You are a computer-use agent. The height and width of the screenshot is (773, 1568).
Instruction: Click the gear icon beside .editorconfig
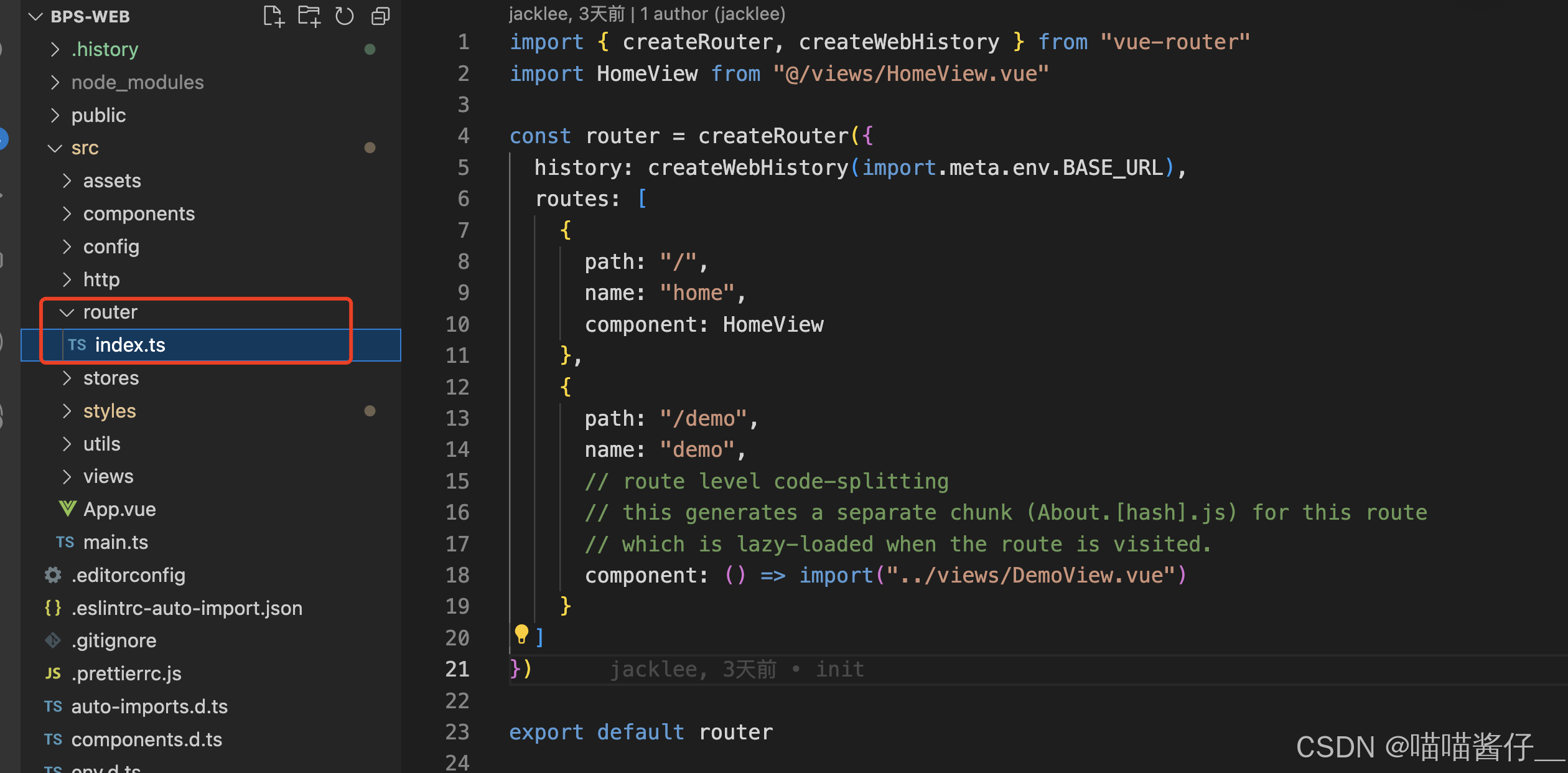tap(54, 575)
